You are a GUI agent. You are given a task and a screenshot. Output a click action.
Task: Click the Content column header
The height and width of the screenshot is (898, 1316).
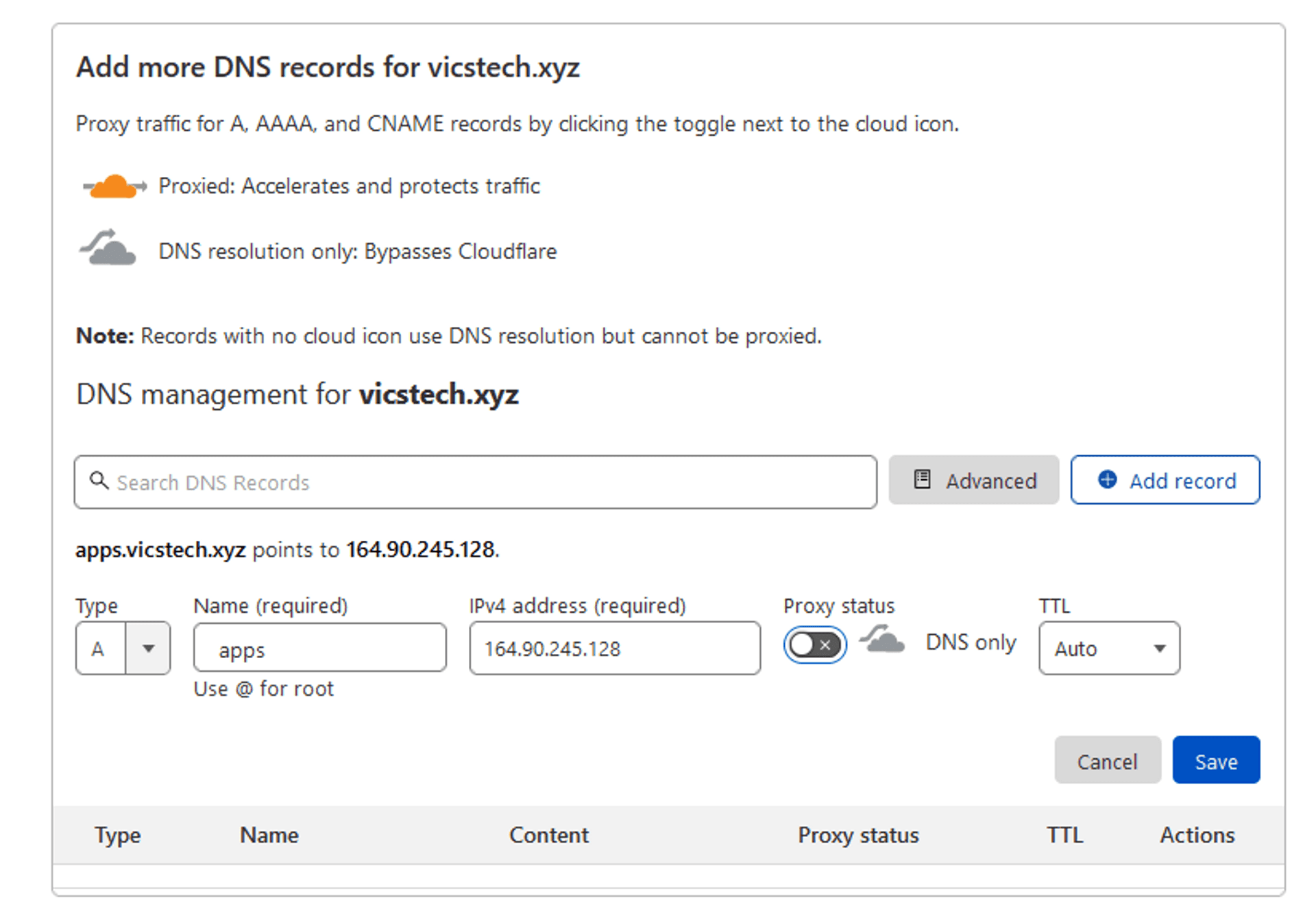click(x=548, y=835)
